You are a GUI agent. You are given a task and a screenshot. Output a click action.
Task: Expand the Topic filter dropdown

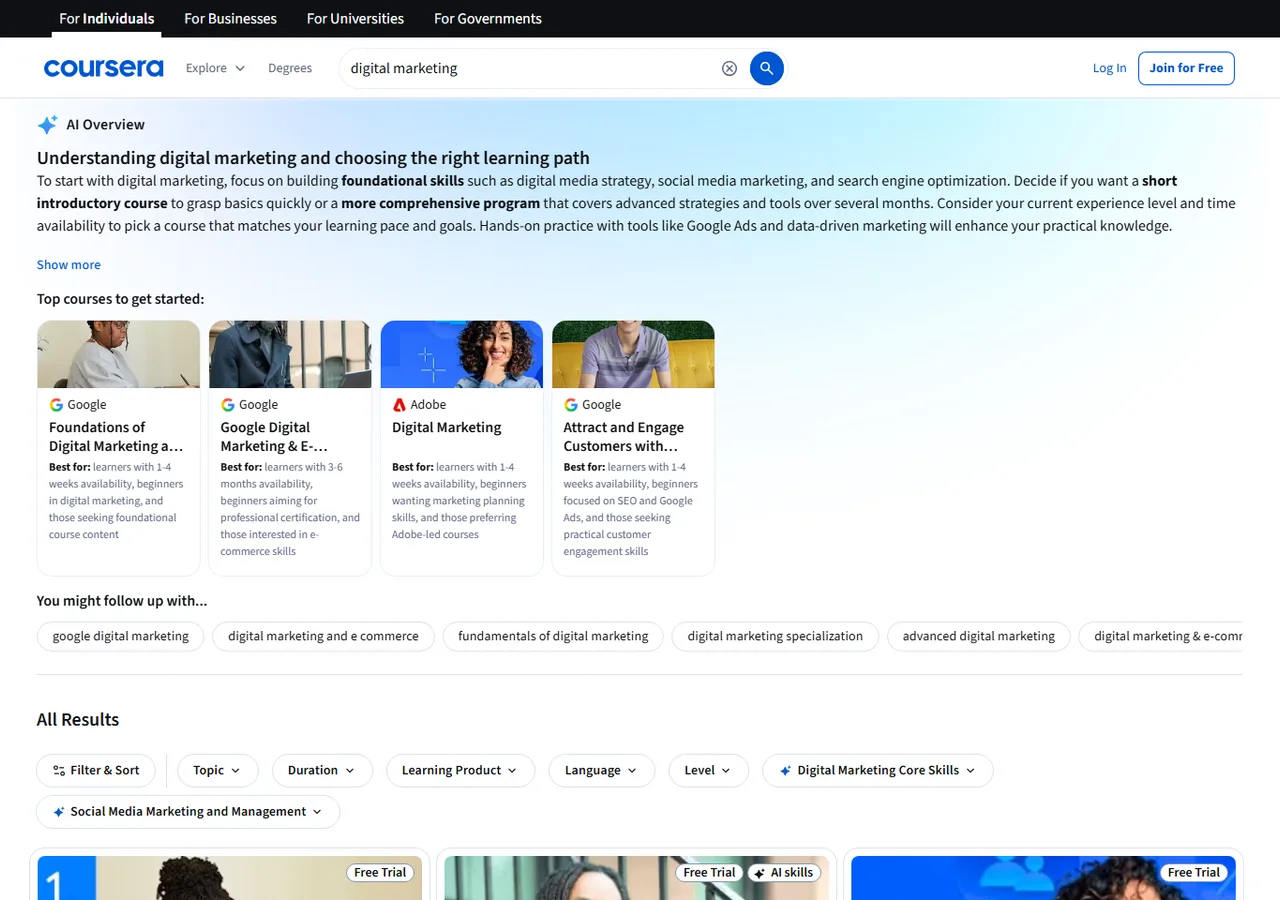[x=218, y=771]
